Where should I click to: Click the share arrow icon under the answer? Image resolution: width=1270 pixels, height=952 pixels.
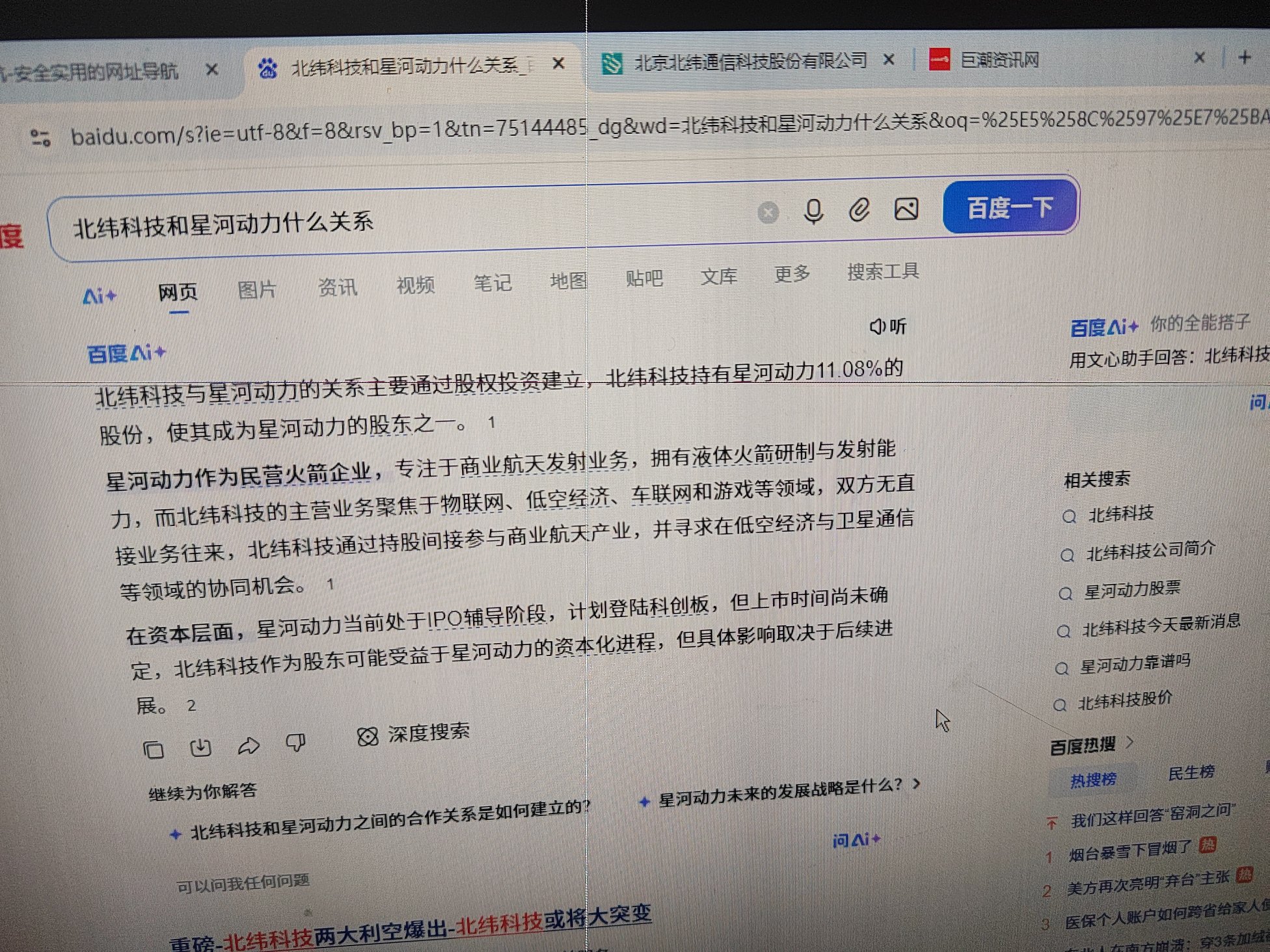click(x=249, y=746)
